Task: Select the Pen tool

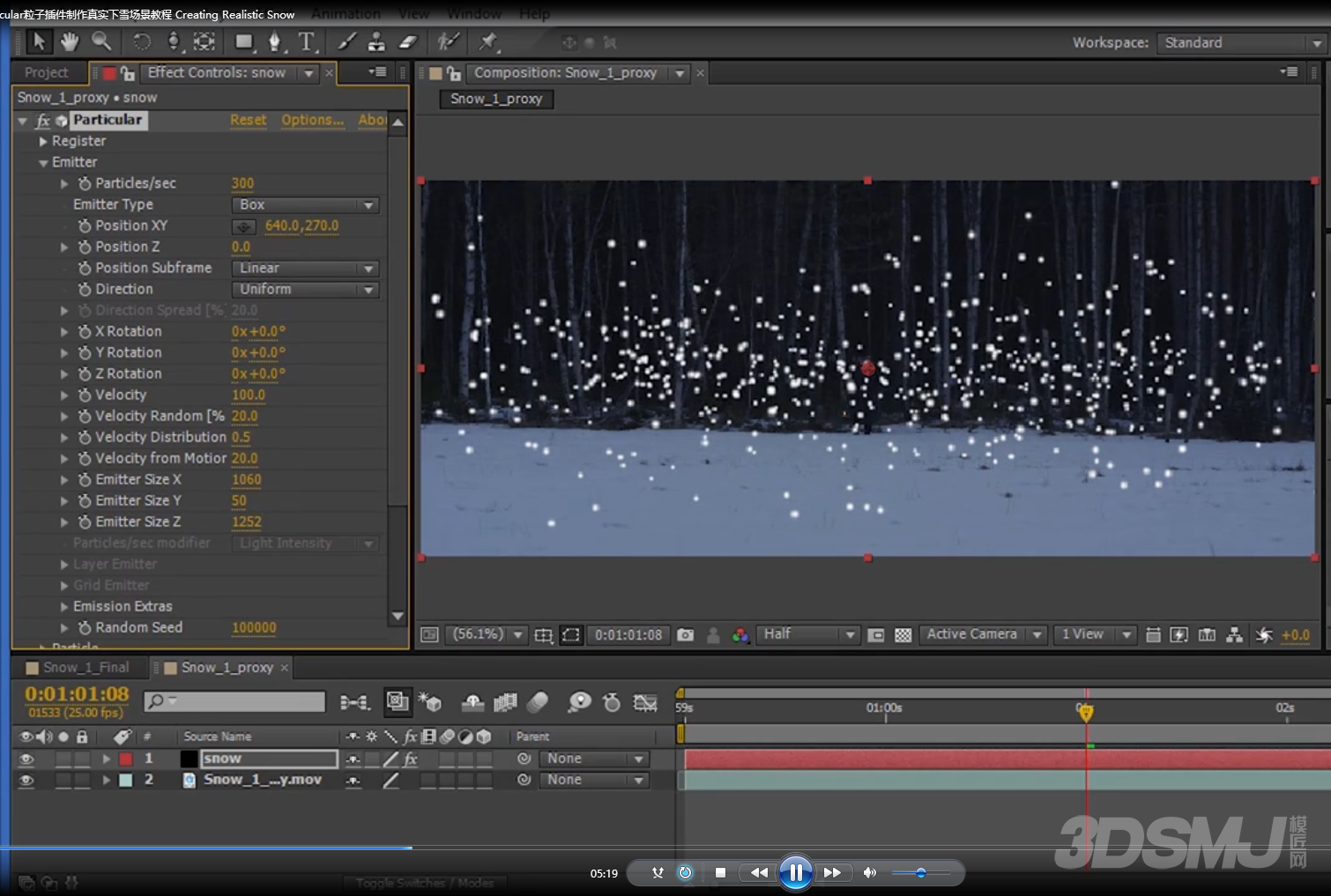Action: 274,41
